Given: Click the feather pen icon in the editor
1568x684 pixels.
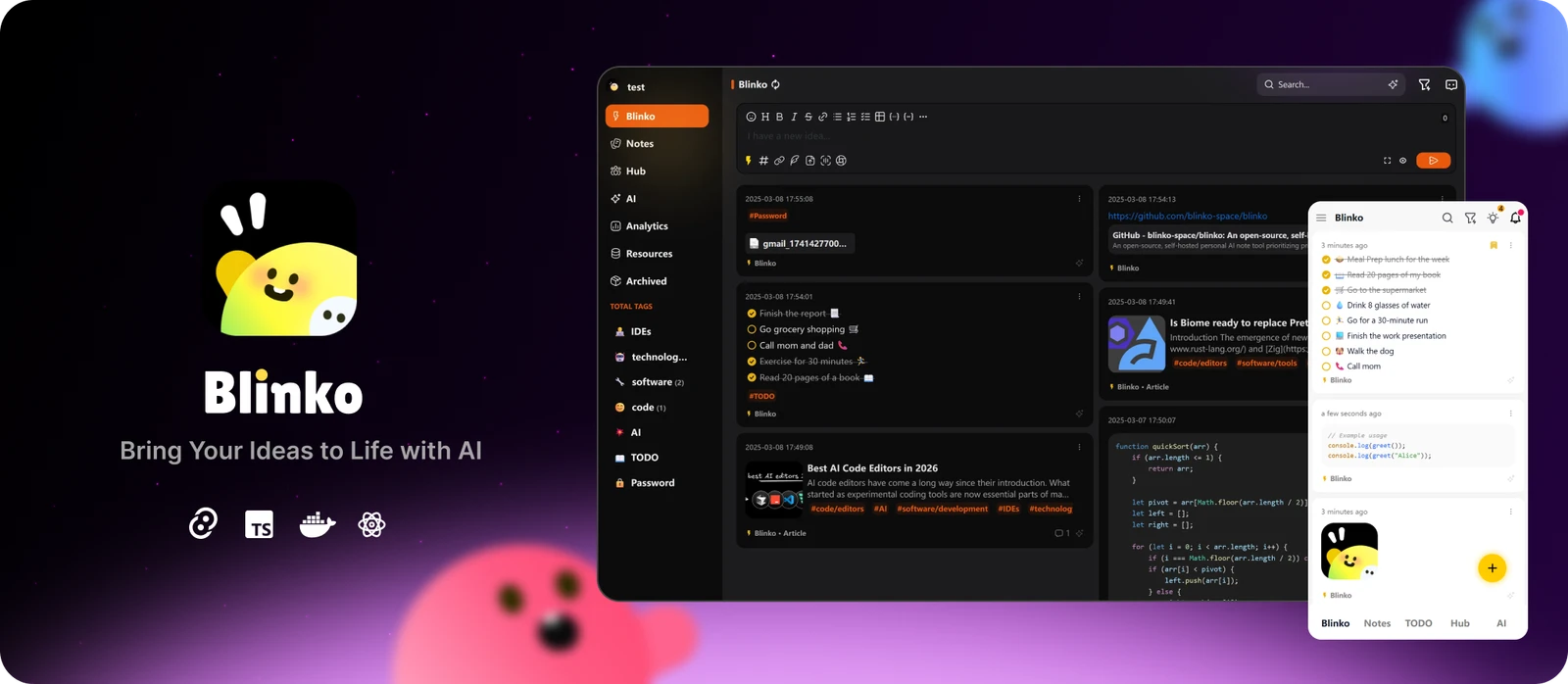Looking at the screenshot, I should pyautogui.click(x=795, y=161).
